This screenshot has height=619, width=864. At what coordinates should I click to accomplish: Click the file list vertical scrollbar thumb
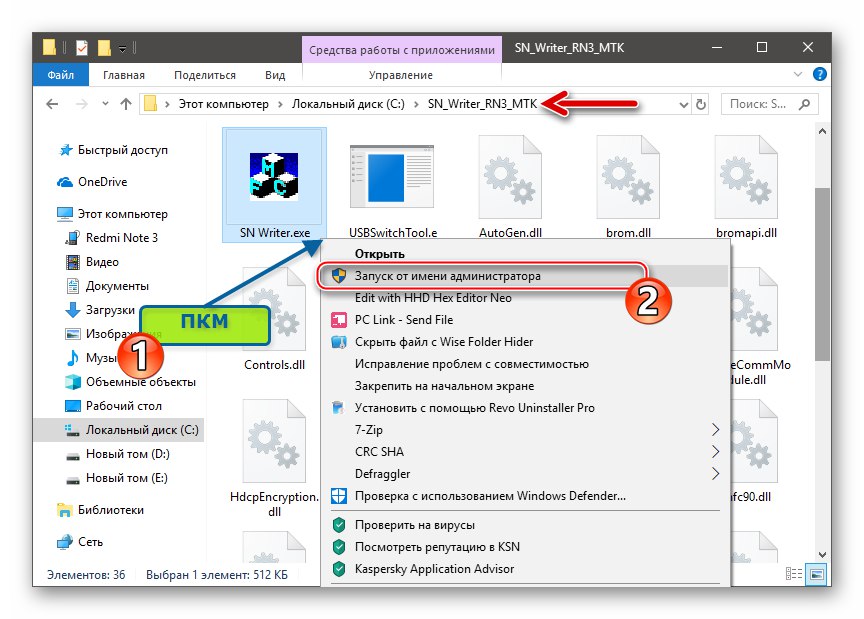822,274
